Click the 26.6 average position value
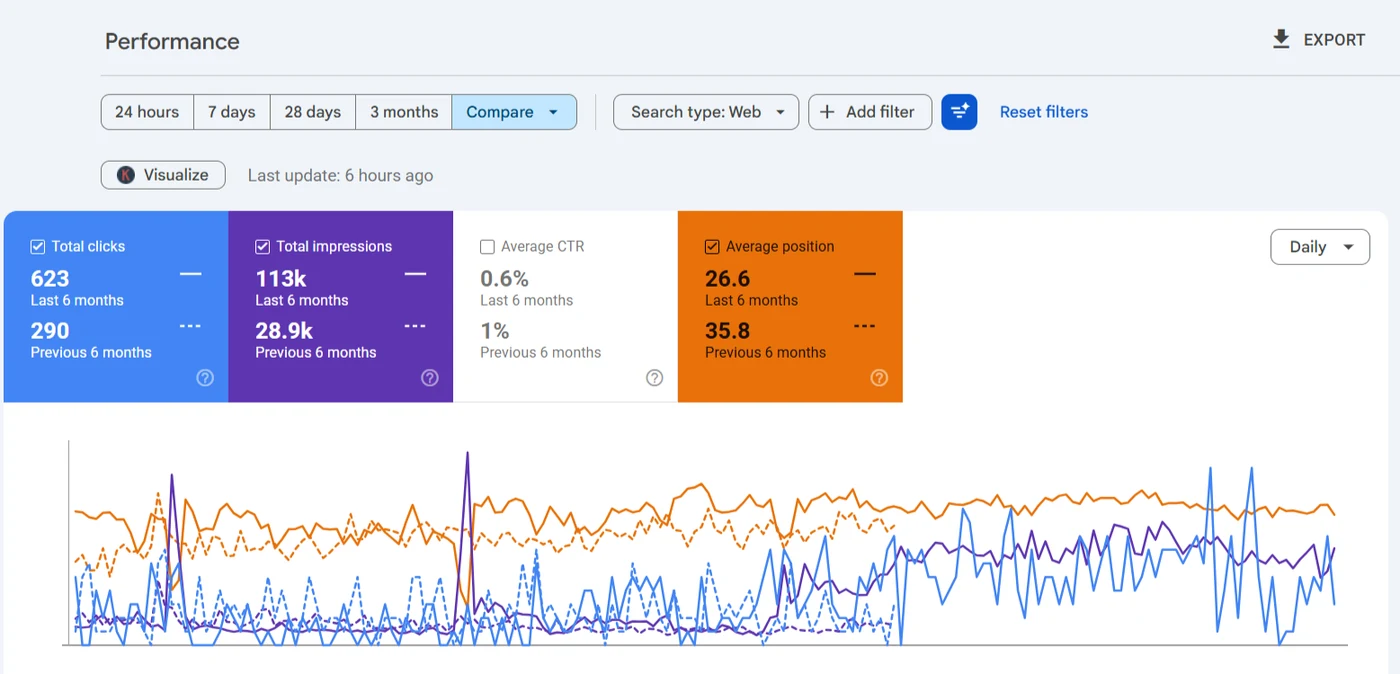 point(727,279)
